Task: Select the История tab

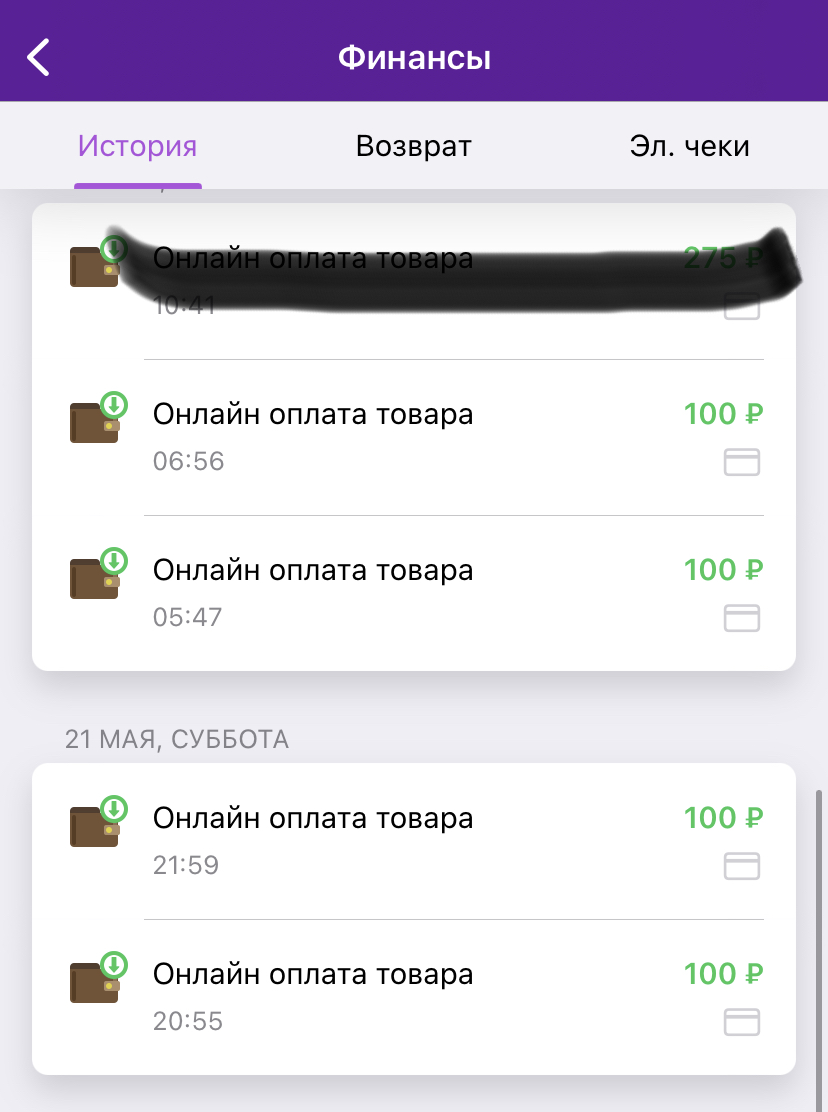Action: pyautogui.click(x=138, y=146)
